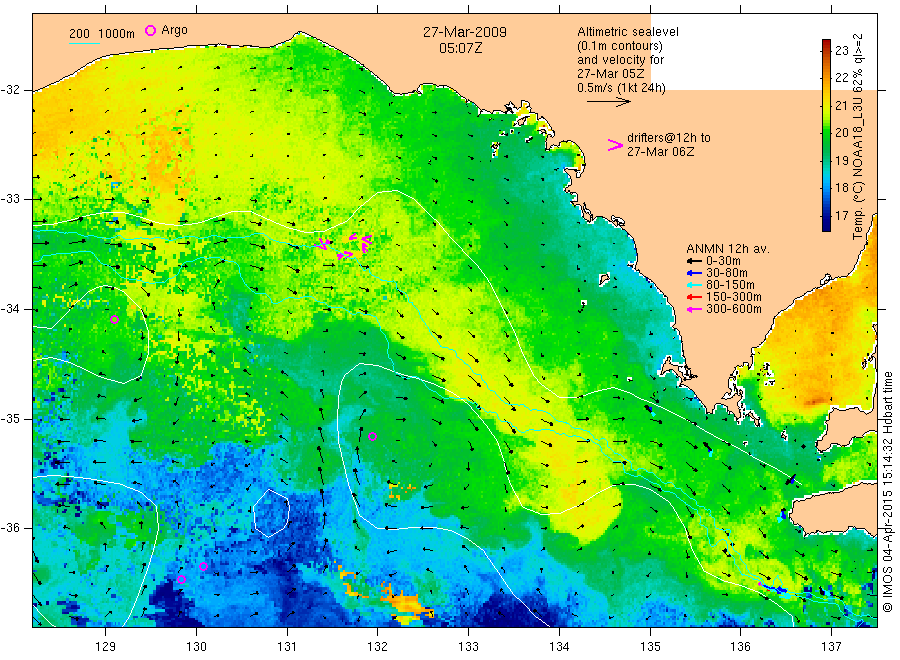Screen dimensions: 900x660
Task: Click longitude axis label 132
Action: 378,647
